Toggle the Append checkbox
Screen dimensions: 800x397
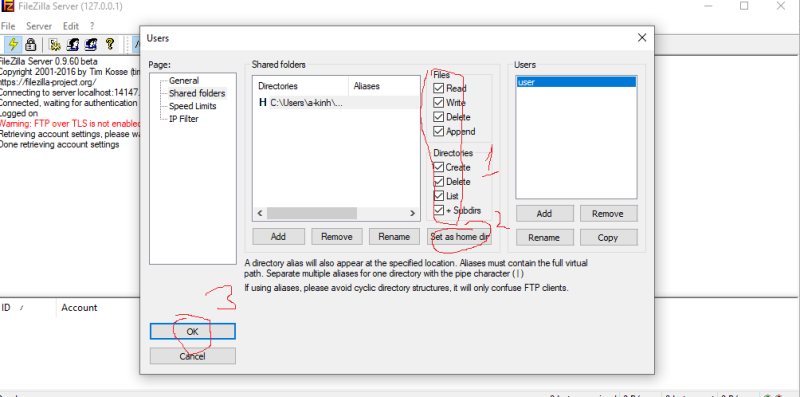[x=438, y=131]
